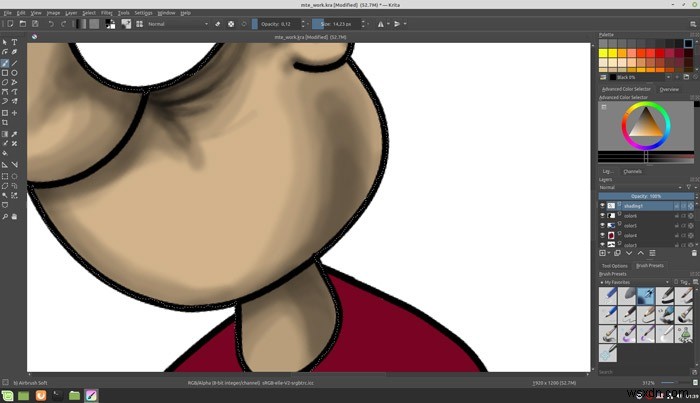Open the layer blending mode Normal dropdown
The width and height of the screenshot is (700, 403).
coord(641,187)
